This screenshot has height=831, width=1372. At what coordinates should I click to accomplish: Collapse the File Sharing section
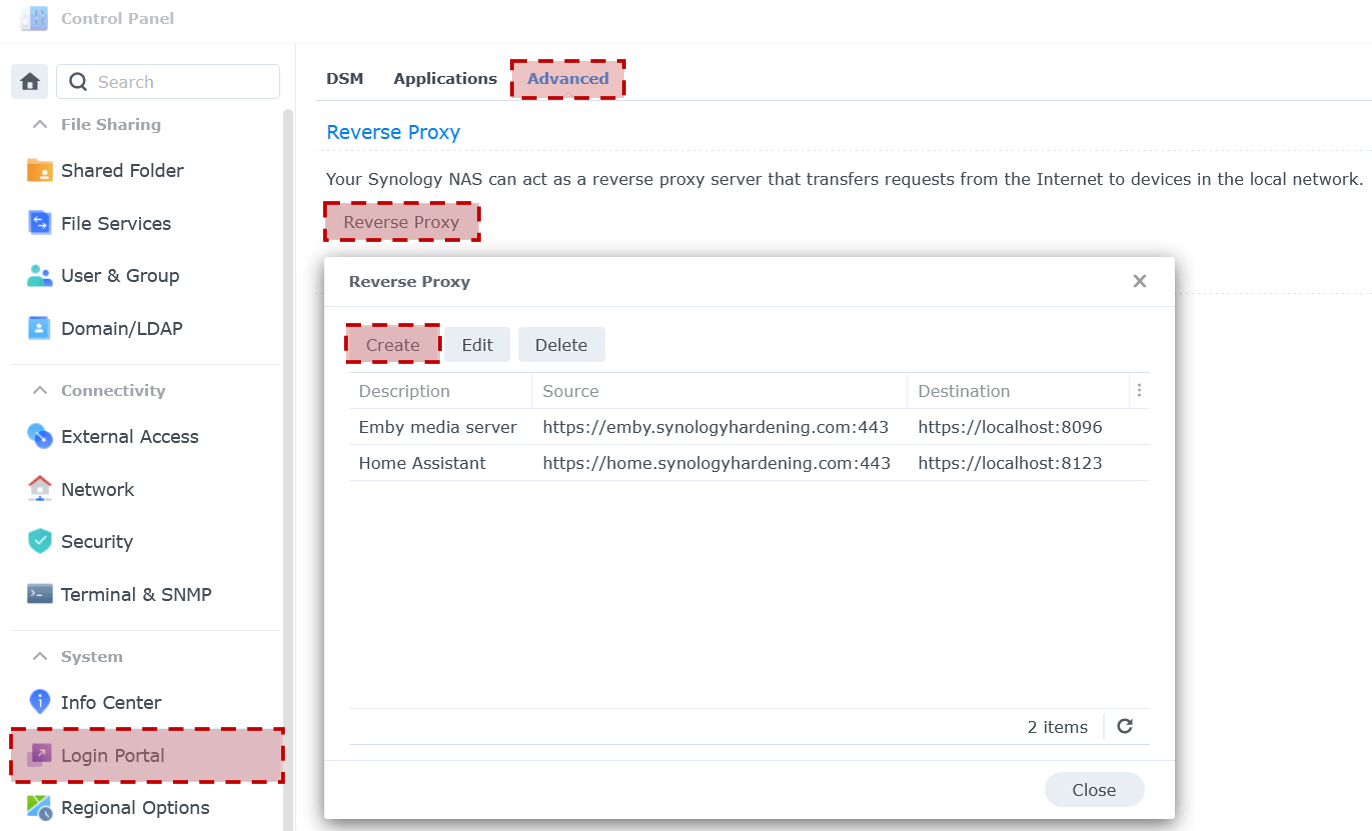(x=40, y=125)
